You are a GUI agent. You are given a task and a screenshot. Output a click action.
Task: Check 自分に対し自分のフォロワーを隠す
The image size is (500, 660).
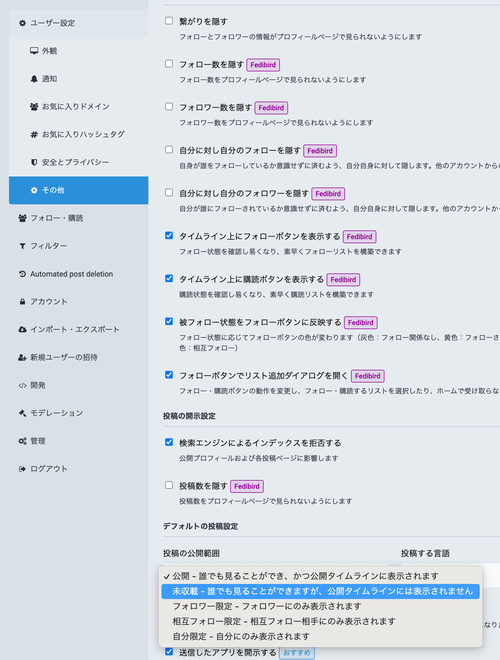(169, 192)
